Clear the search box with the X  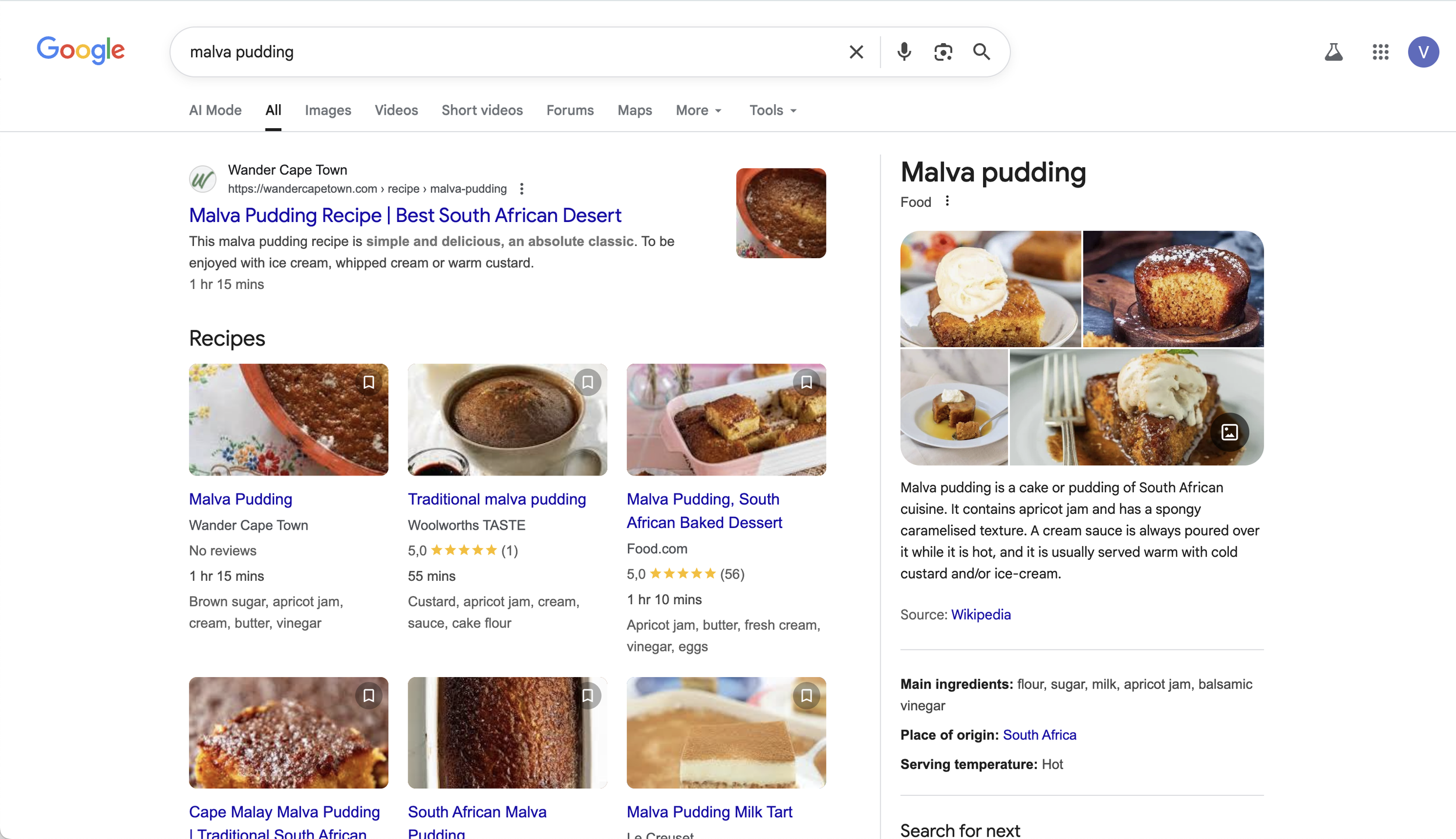click(856, 52)
